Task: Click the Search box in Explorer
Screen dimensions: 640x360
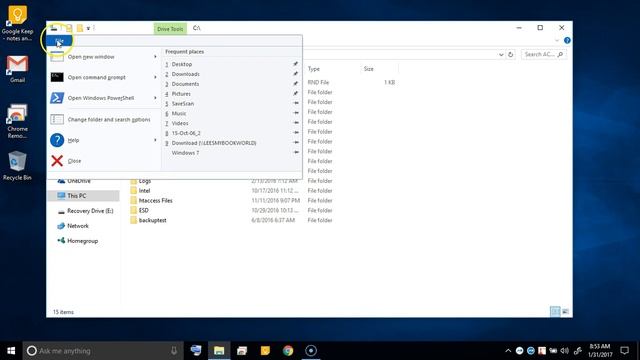Action: point(544,54)
